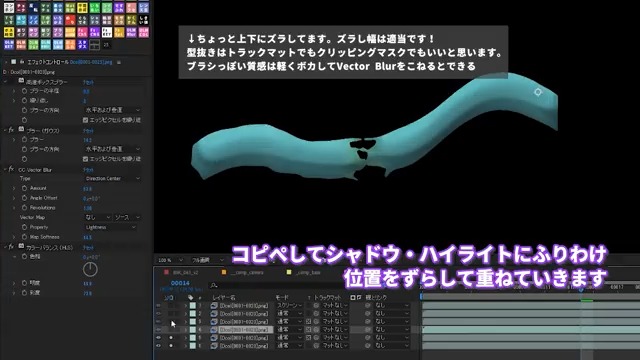Viewport: 640px width, 360px height.
Task: Click stopwatch next to 繰り返し
Action: pyautogui.click(x=24, y=100)
